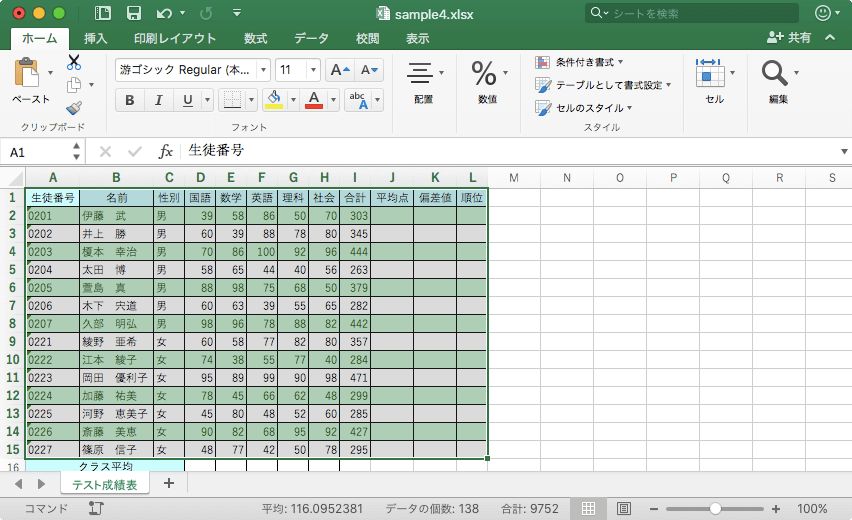Click the redo arrow icon
The width and height of the screenshot is (852, 520).
206,13
